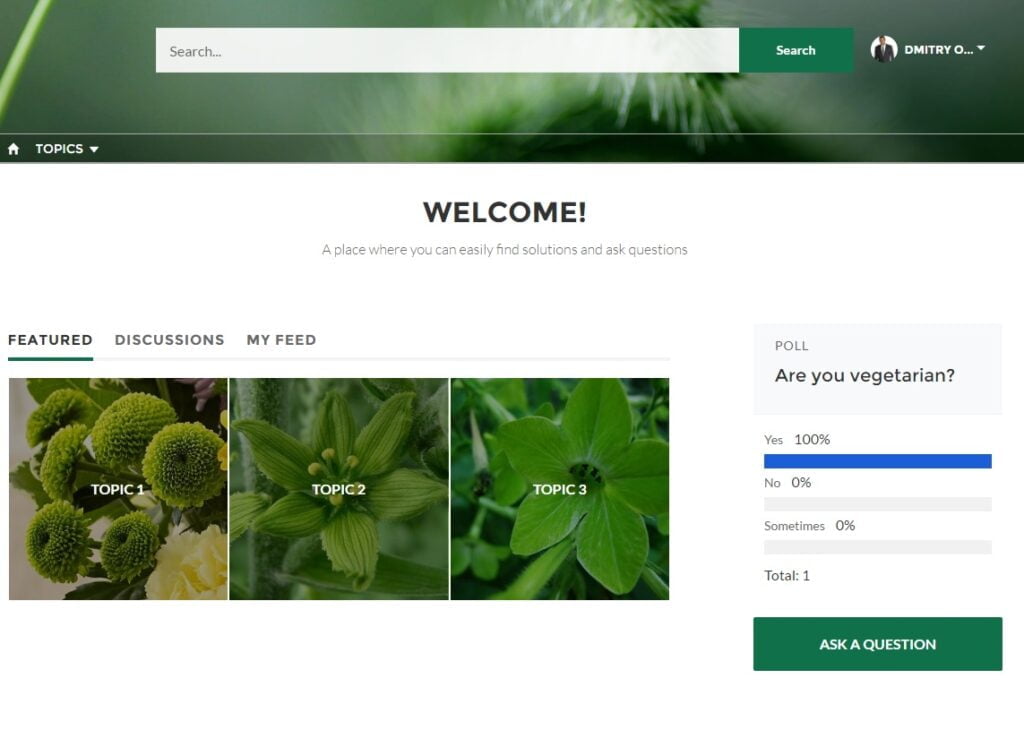This screenshot has width=1024, height=730.
Task: Expand the Topics navigation menu
Action: pyautogui.click(x=67, y=149)
